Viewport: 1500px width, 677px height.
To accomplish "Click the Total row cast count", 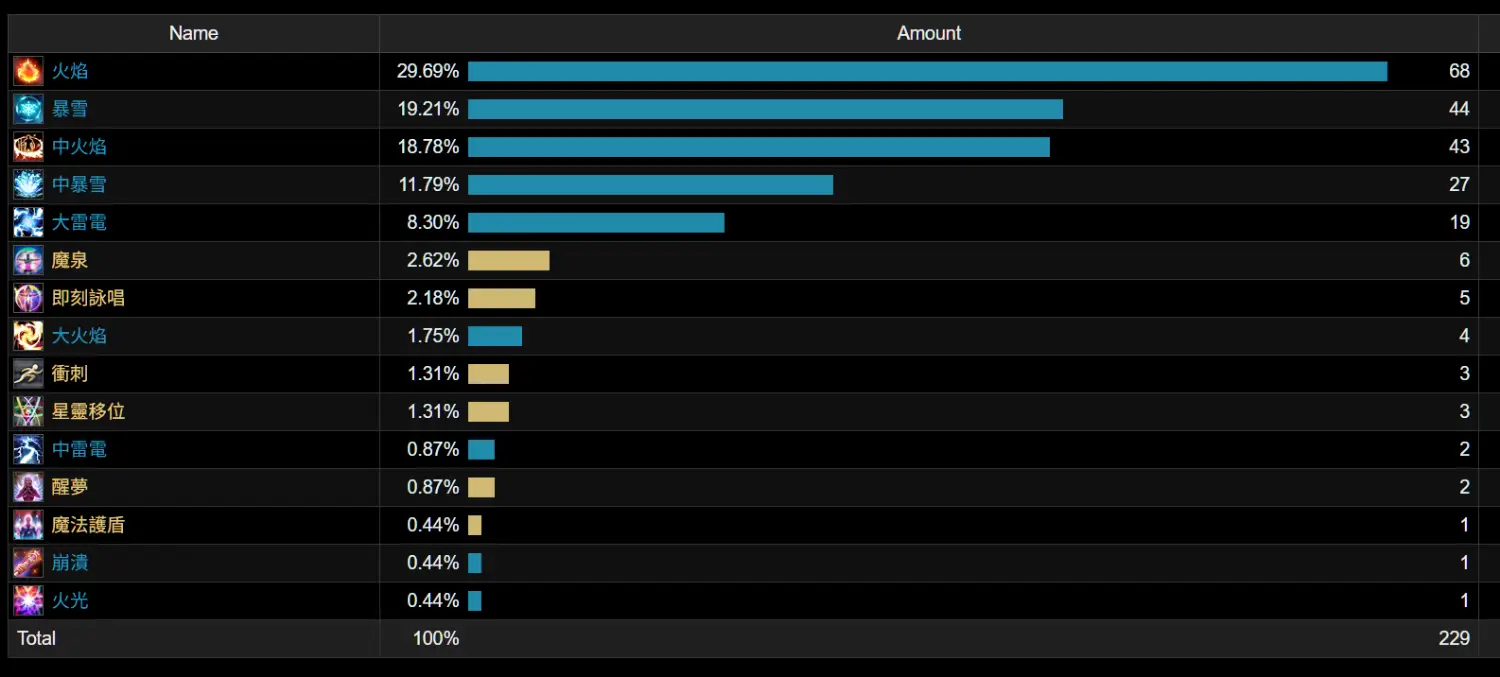I will (1453, 638).
